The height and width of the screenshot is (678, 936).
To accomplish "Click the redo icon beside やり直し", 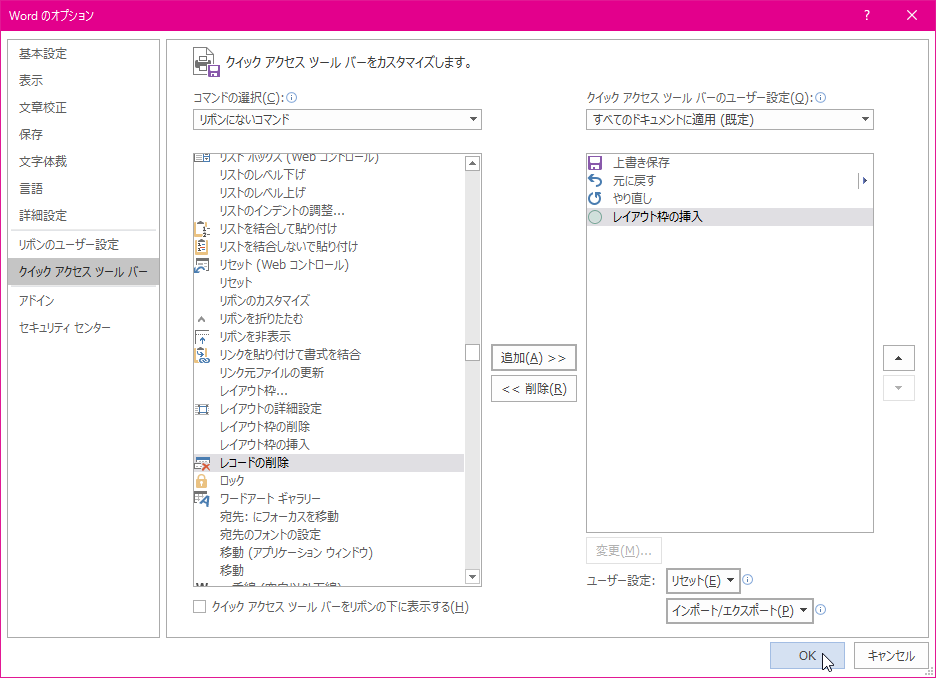I will (595, 198).
